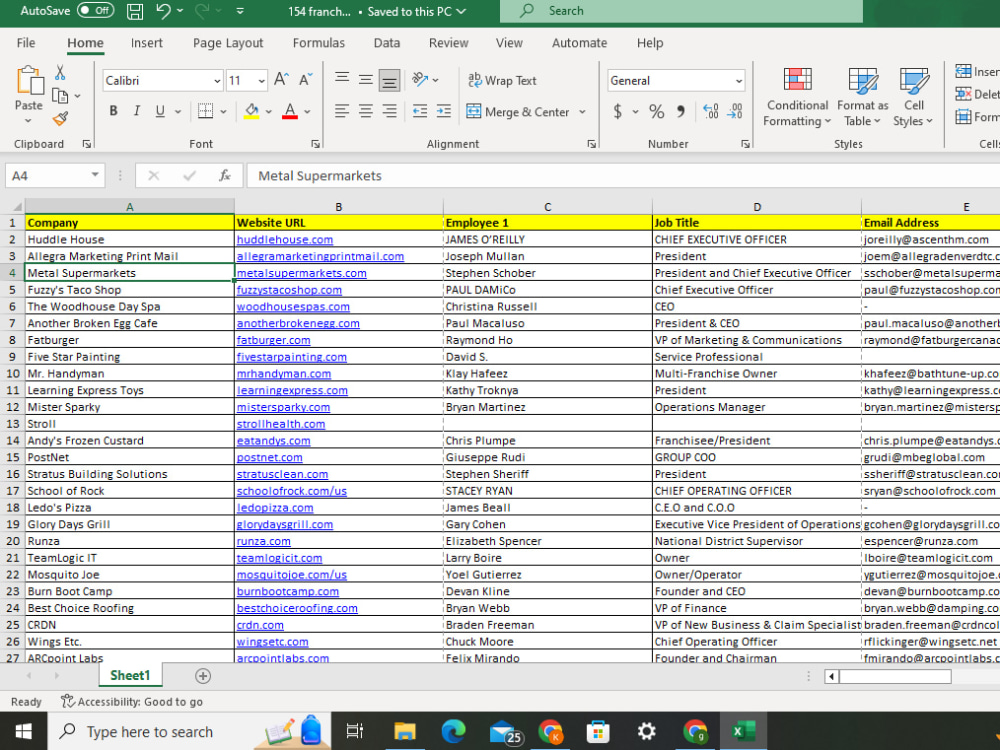
Task: Switch to the Data tab
Action: pos(386,43)
